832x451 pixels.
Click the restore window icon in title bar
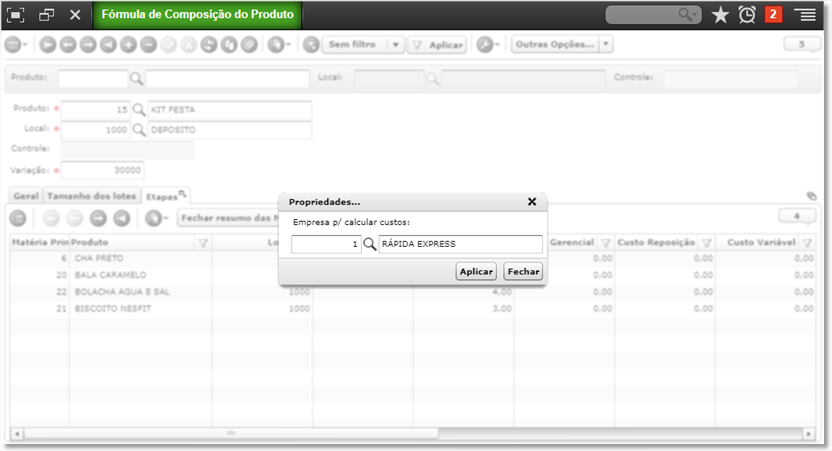tap(46, 15)
